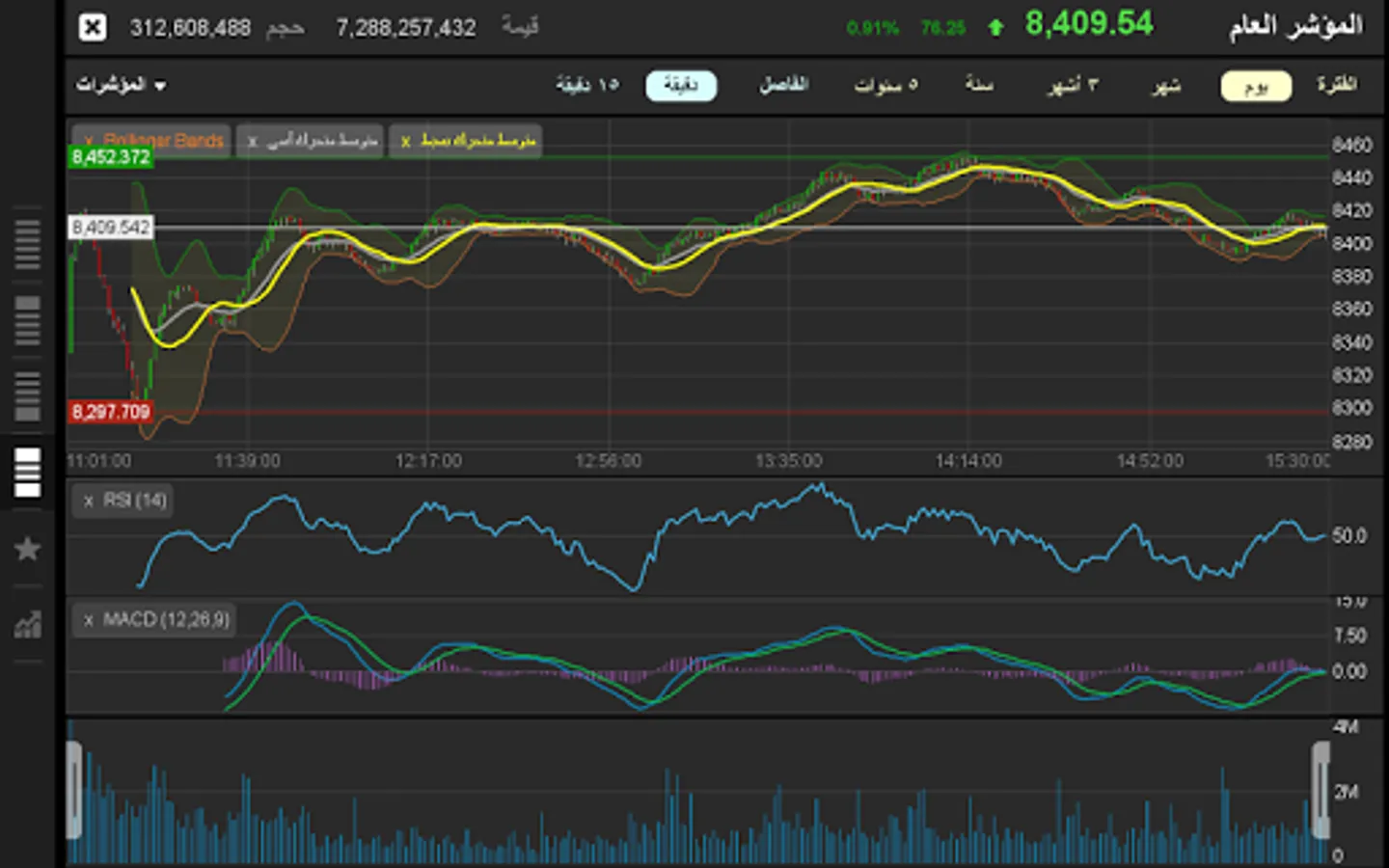1389x868 pixels.
Task: Select the دقيقة (minute) interval
Action: tap(681, 86)
